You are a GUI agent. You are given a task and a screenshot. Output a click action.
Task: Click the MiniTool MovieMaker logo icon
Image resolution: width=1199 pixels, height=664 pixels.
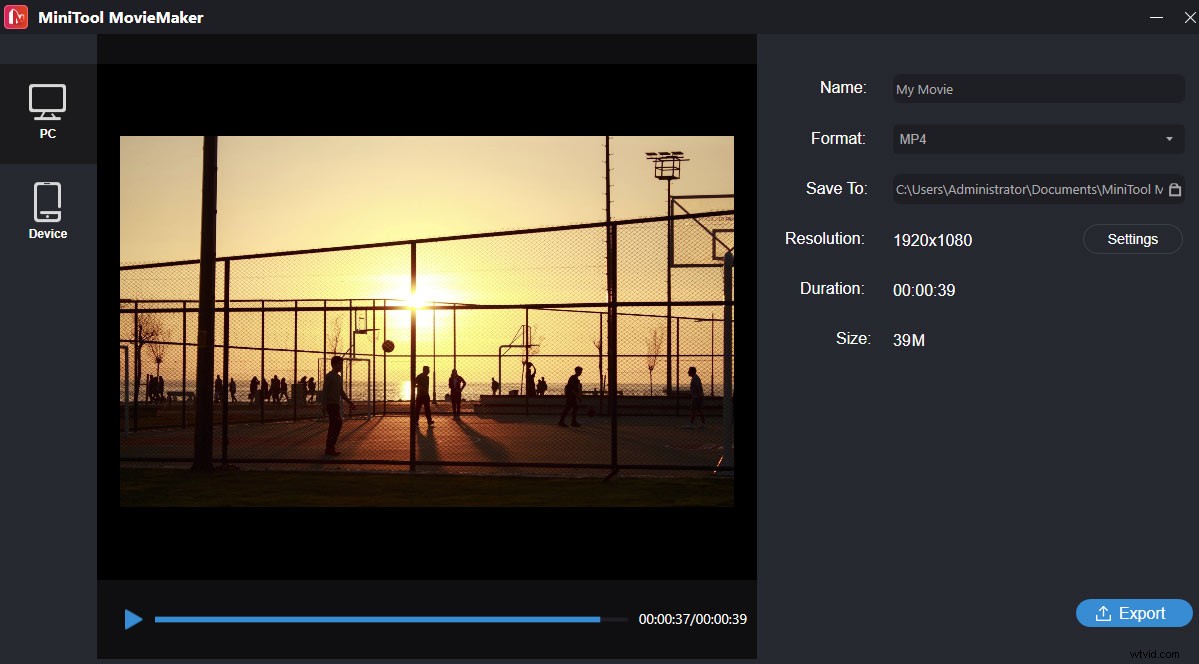pyautogui.click(x=15, y=17)
